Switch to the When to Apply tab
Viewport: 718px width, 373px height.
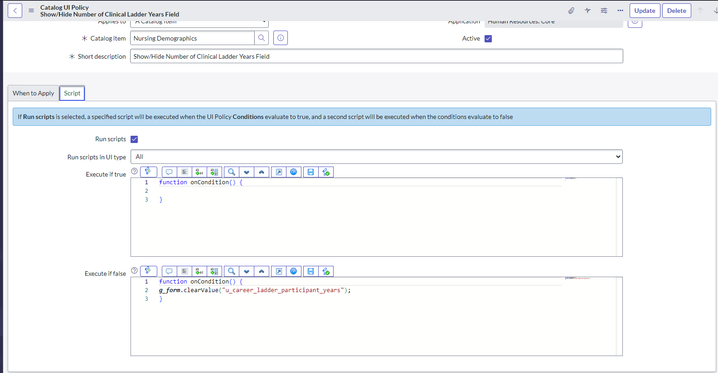click(33, 93)
